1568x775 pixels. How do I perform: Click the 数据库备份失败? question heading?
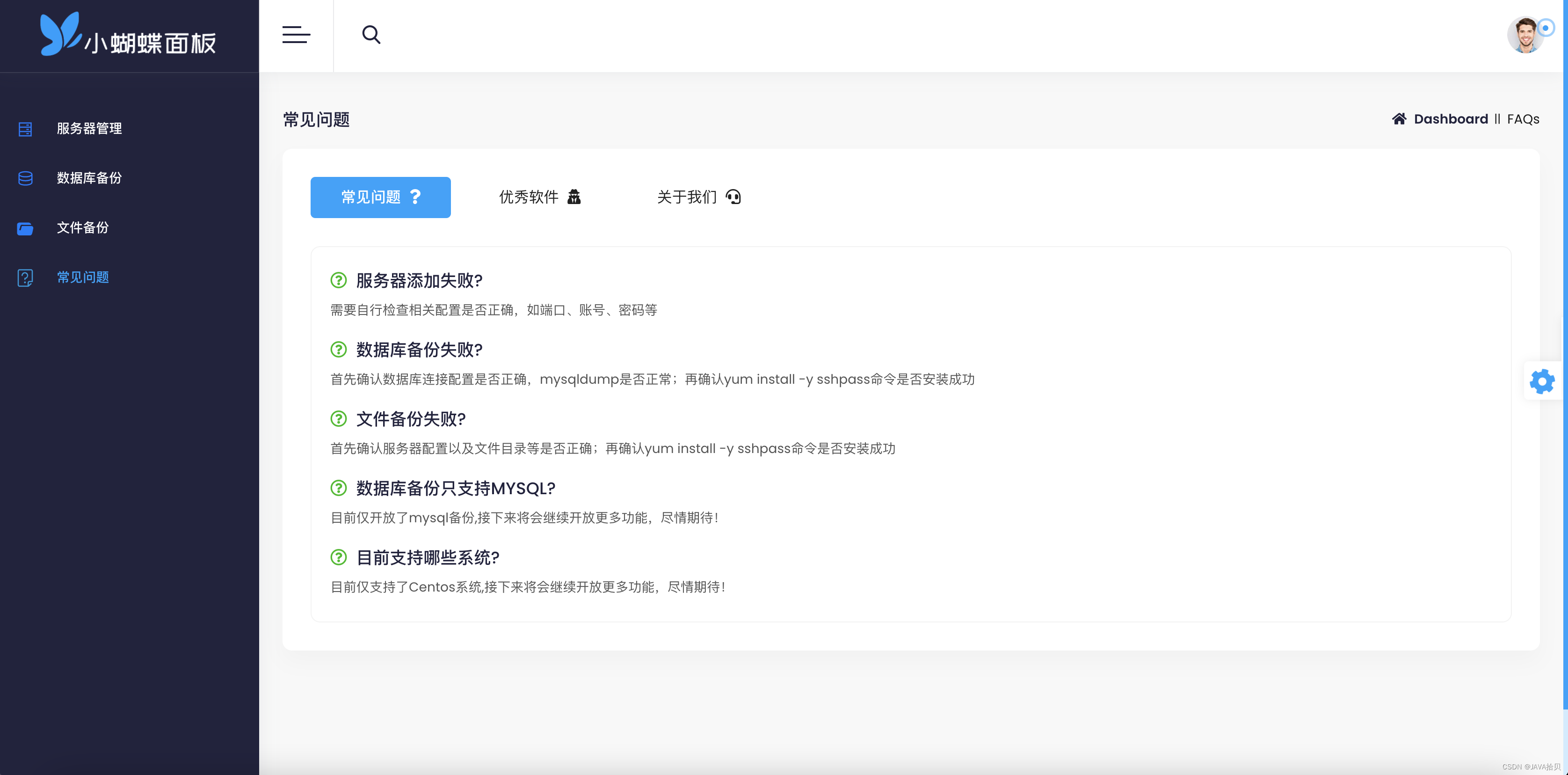click(419, 350)
